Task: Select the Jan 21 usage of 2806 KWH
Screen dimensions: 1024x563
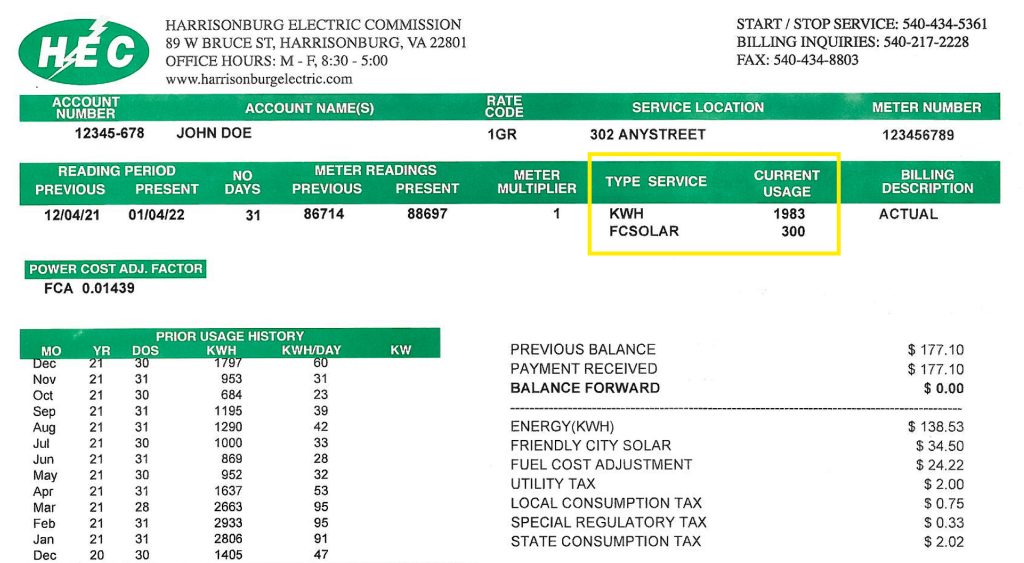Action: pyautogui.click(x=228, y=539)
